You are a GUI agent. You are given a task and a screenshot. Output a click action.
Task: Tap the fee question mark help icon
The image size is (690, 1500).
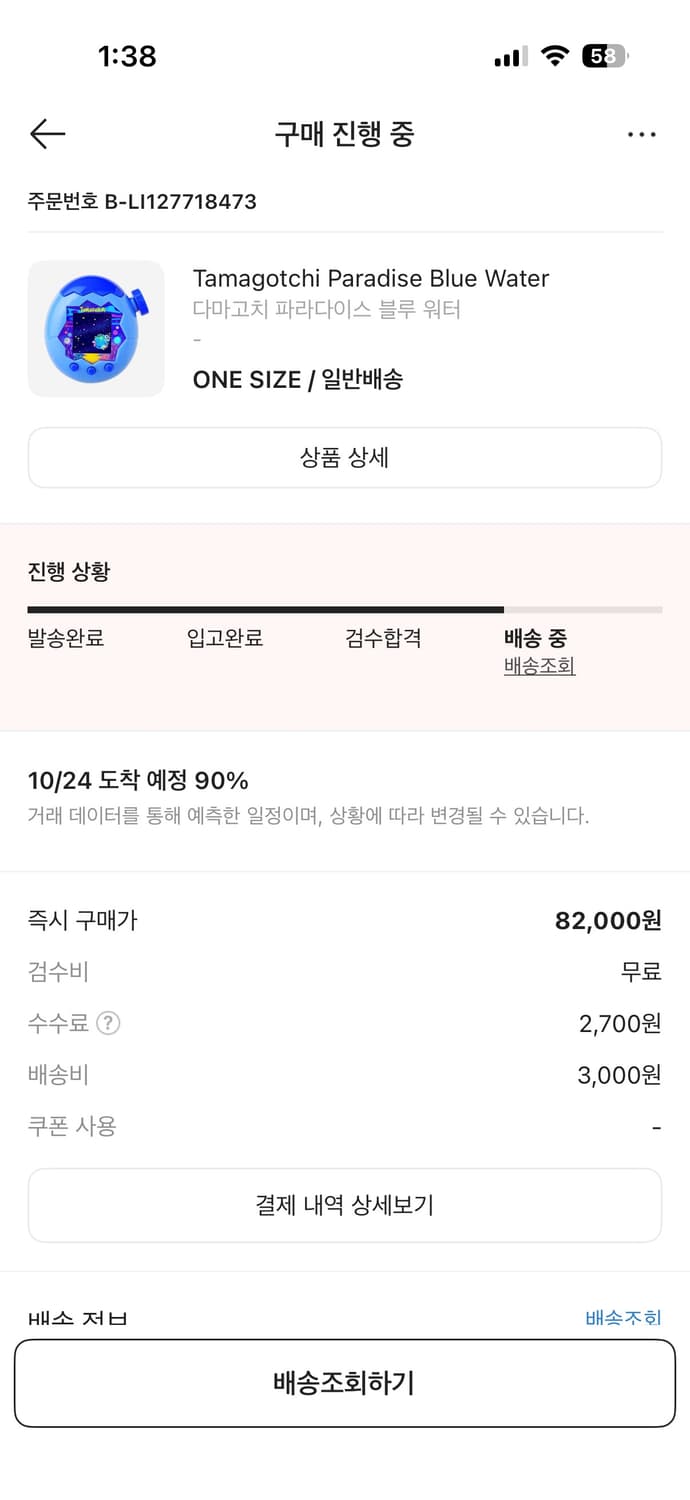[108, 1023]
